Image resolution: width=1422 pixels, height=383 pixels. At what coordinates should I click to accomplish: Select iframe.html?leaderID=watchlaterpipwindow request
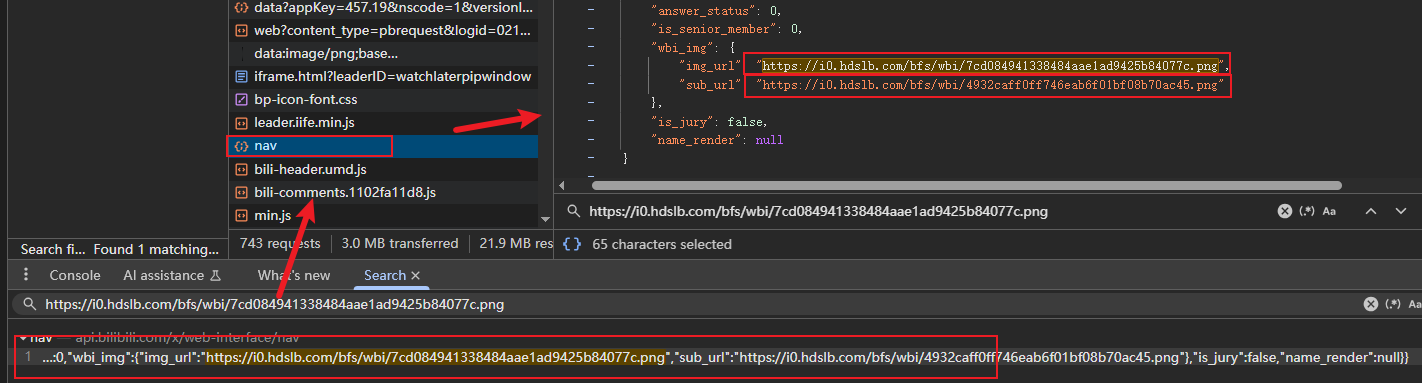point(383,76)
